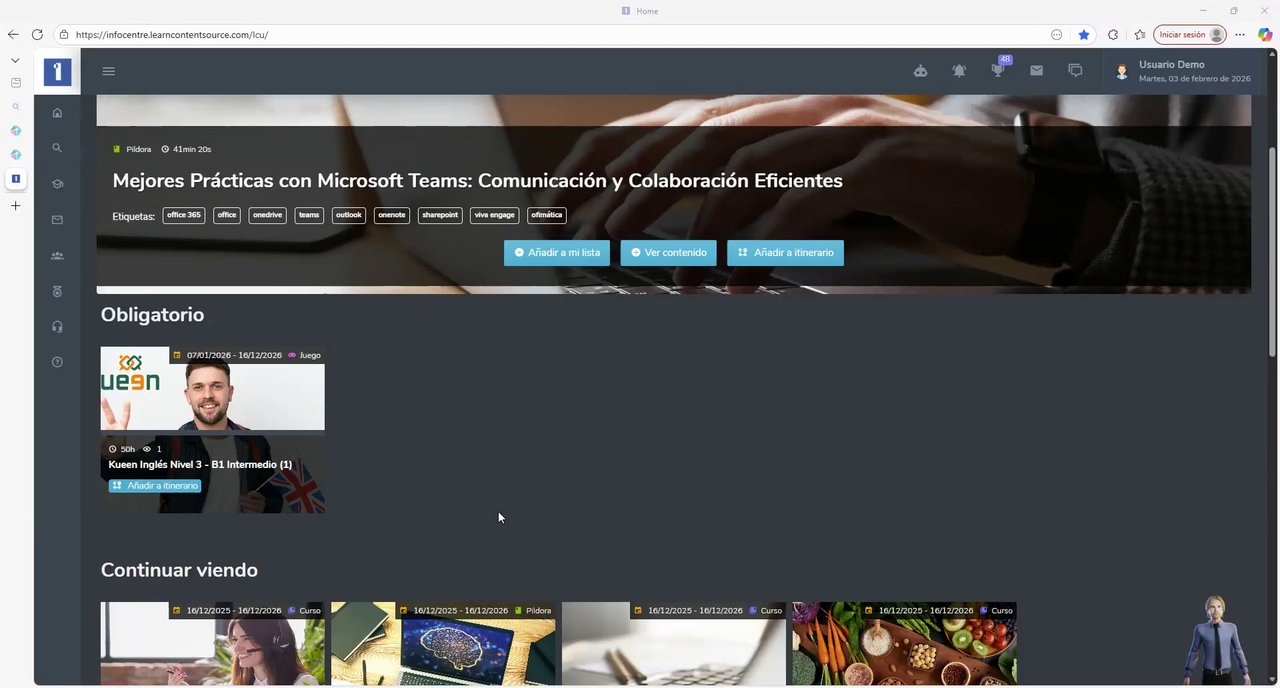The image size is (1280, 688).
Task: Open the sidebar community group icon
Action: (57, 256)
